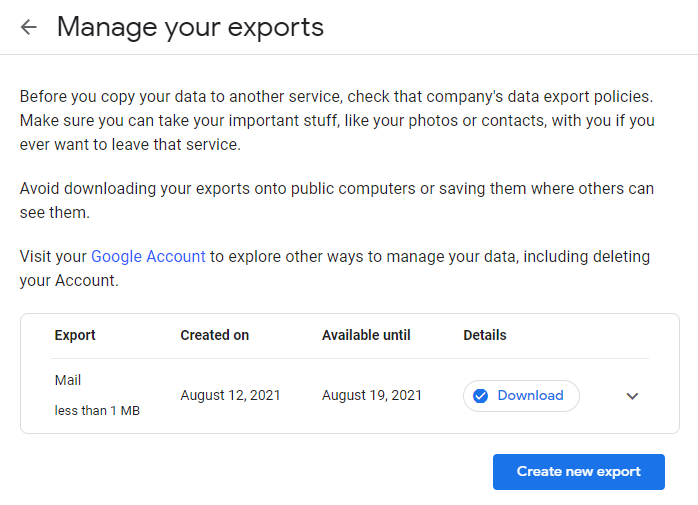This screenshot has height=505, width=698.
Task: Click the blue checkmark icon beside Download
Action: [x=480, y=396]
